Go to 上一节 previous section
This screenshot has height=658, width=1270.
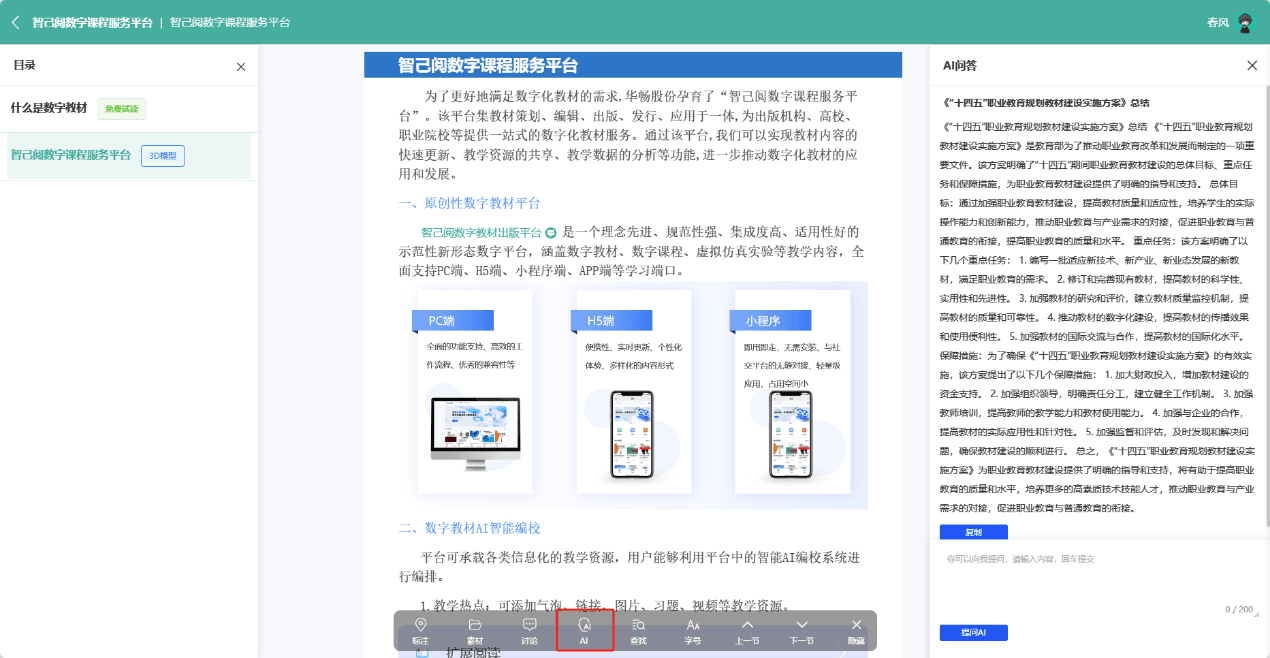[x=747, y=631]
